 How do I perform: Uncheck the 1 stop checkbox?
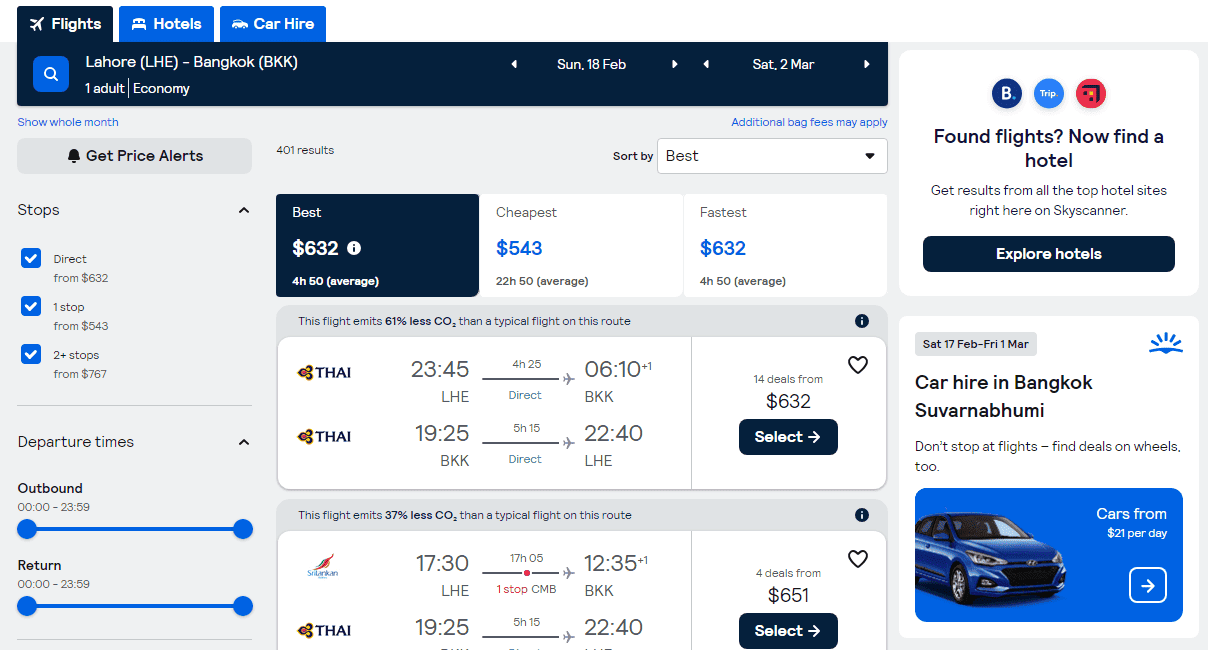click(31, 306)
